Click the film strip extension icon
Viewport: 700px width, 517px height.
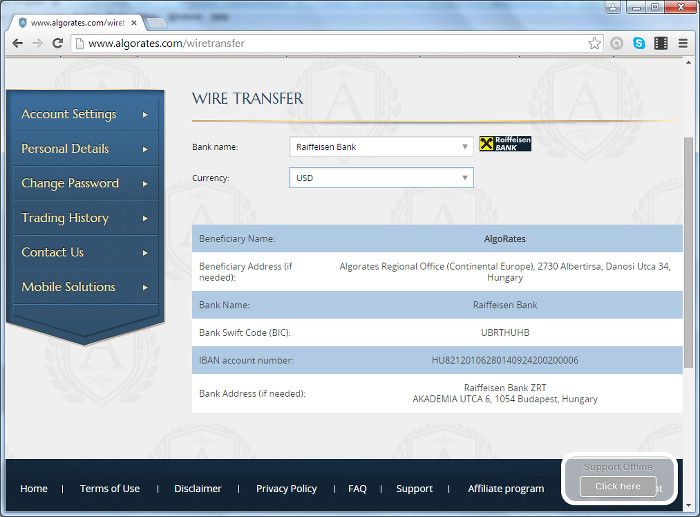pyautogui.click(x=660, y=43)
